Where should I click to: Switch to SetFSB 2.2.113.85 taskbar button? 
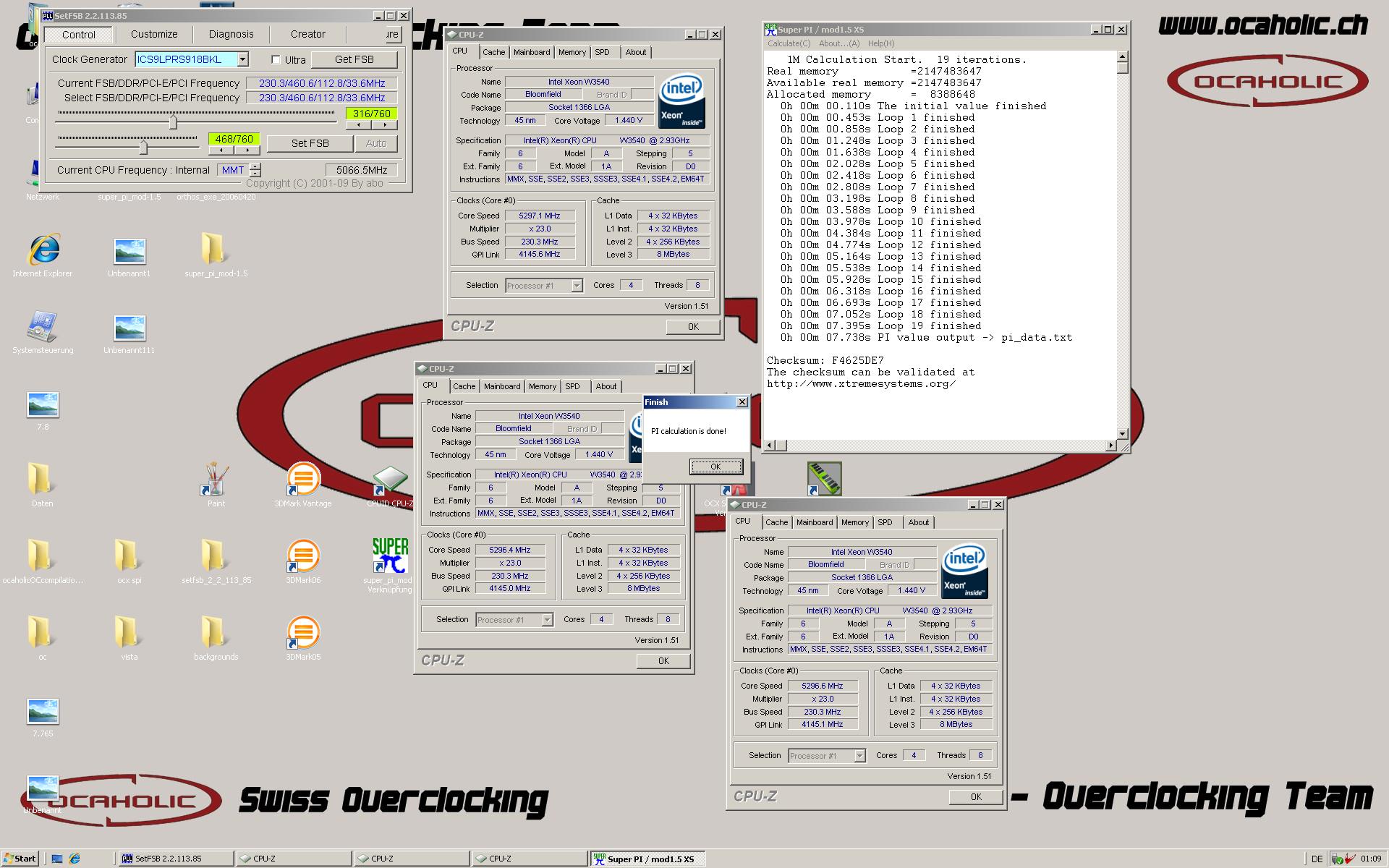coord(176,859)
